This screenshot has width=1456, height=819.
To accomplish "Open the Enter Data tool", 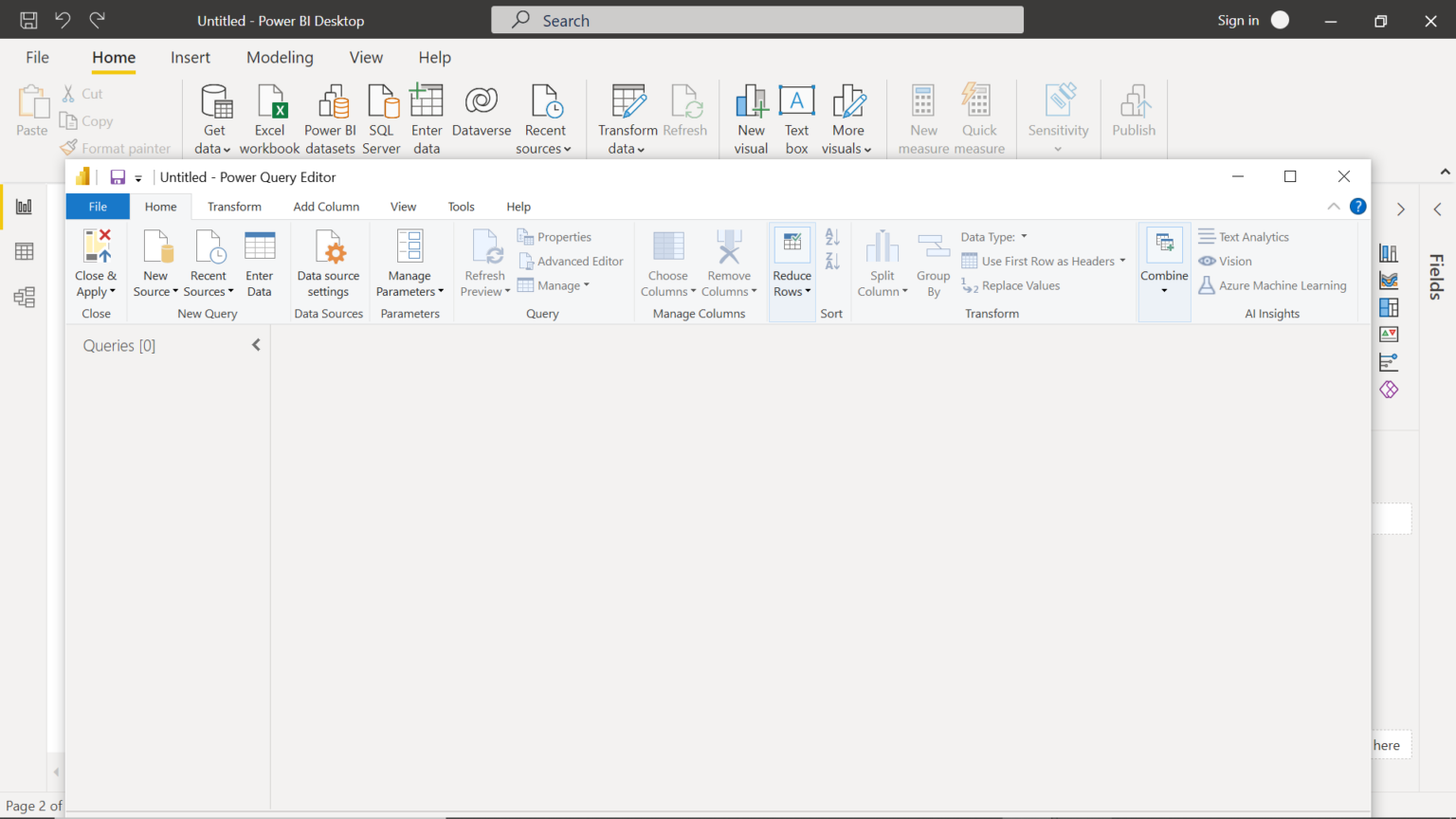I will point(259,263).
